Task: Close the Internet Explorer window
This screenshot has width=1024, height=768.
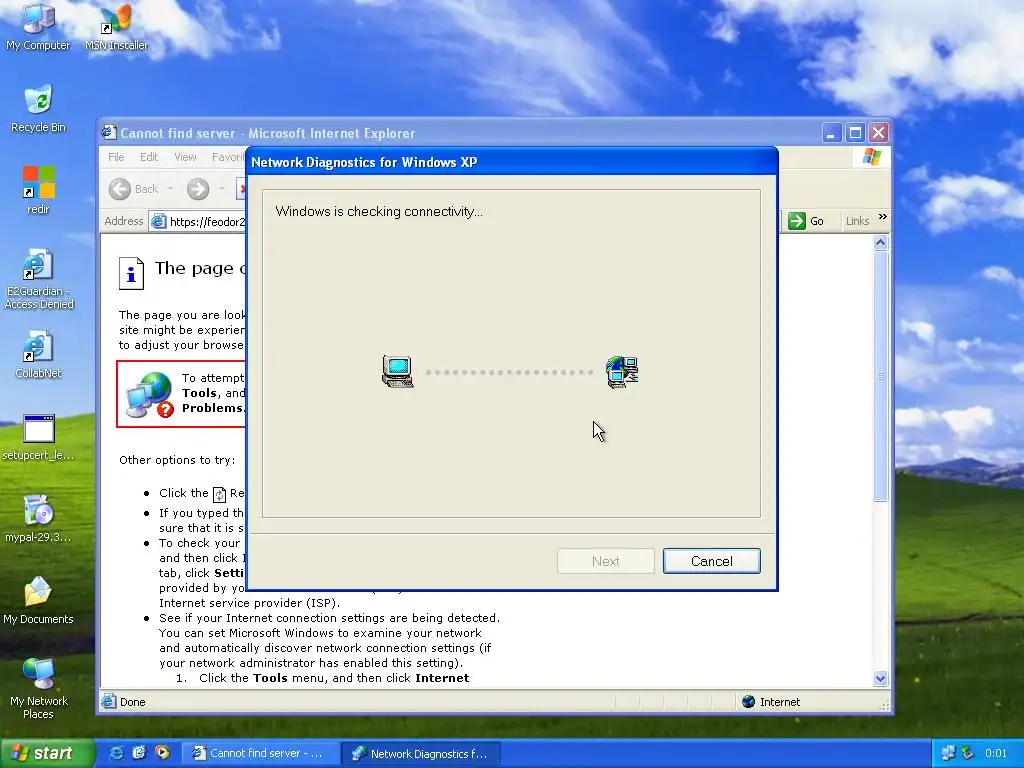Action: [x=878, y=133]
